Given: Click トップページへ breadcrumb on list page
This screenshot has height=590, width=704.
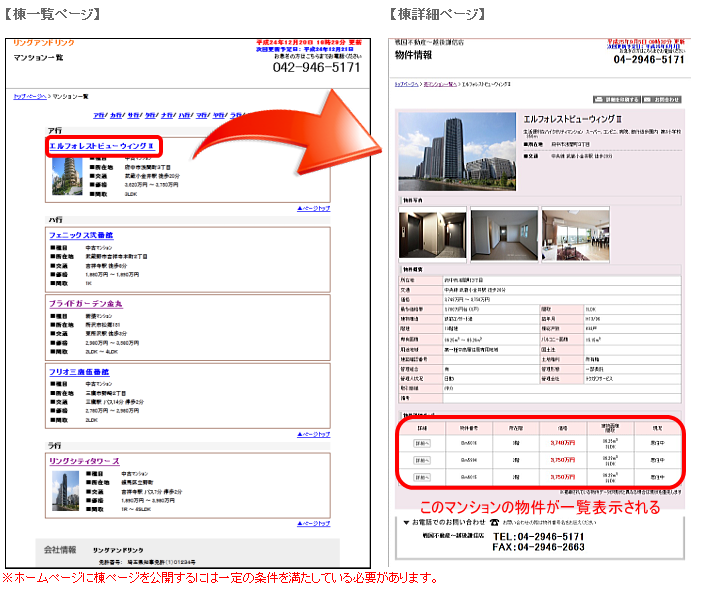Looking at the screenshot, I should 30,97.
